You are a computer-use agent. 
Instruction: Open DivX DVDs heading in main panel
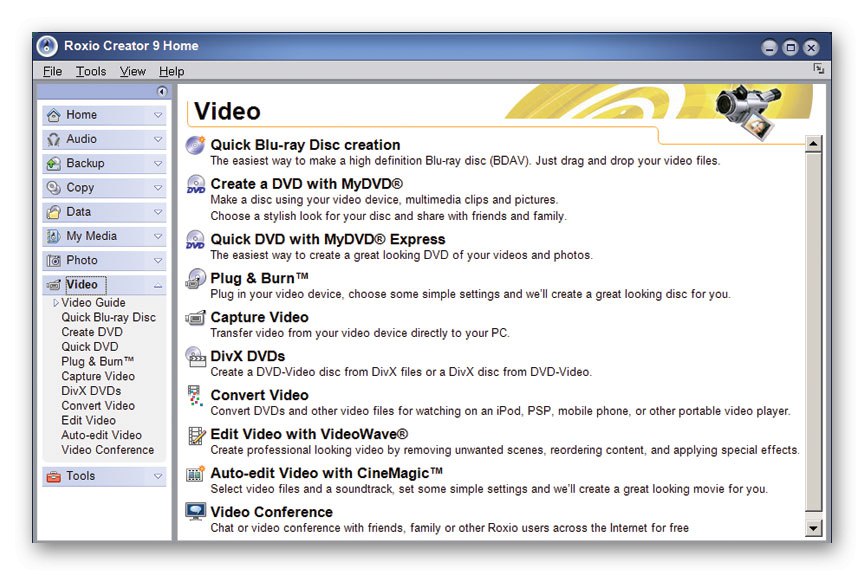(247, 356)
